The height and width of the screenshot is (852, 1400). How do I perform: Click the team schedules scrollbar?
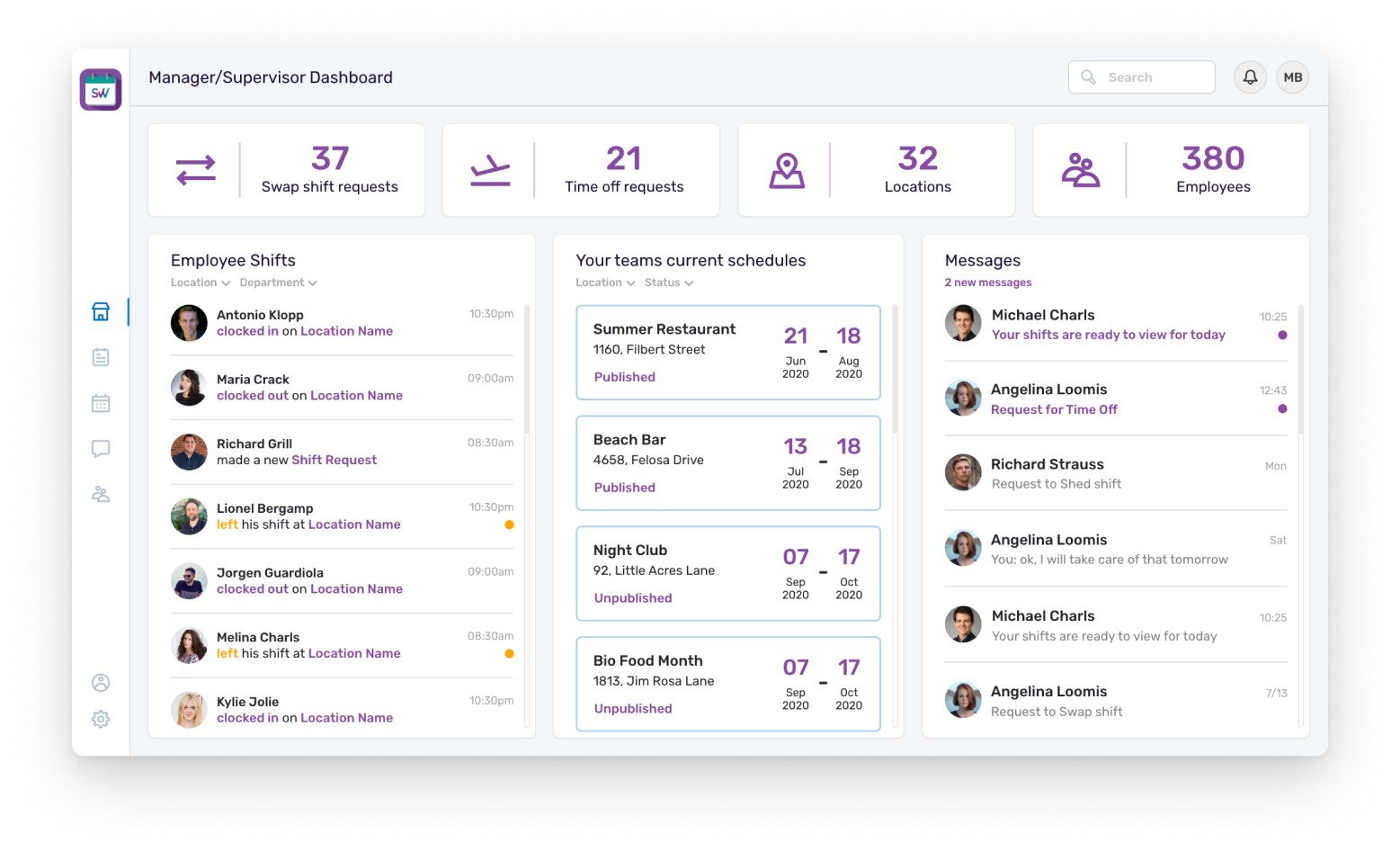pyautogui.click(x=896, y=369)
